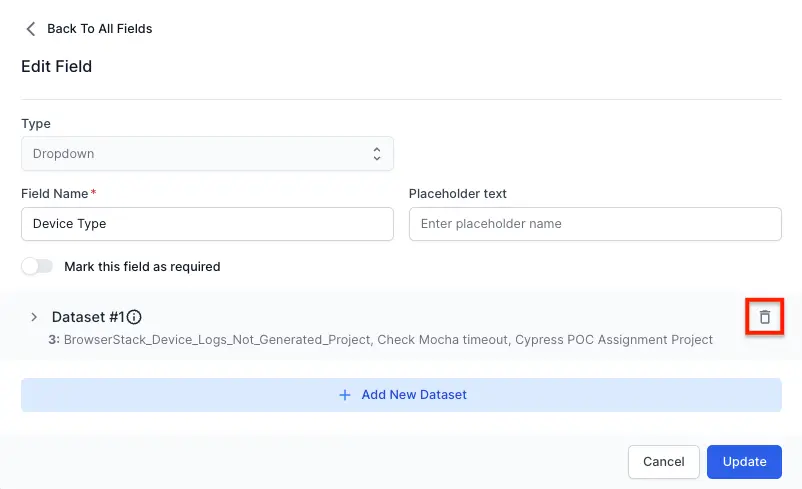Click the Placeholder text input box
802x489 pixels.
coord(594,224)
